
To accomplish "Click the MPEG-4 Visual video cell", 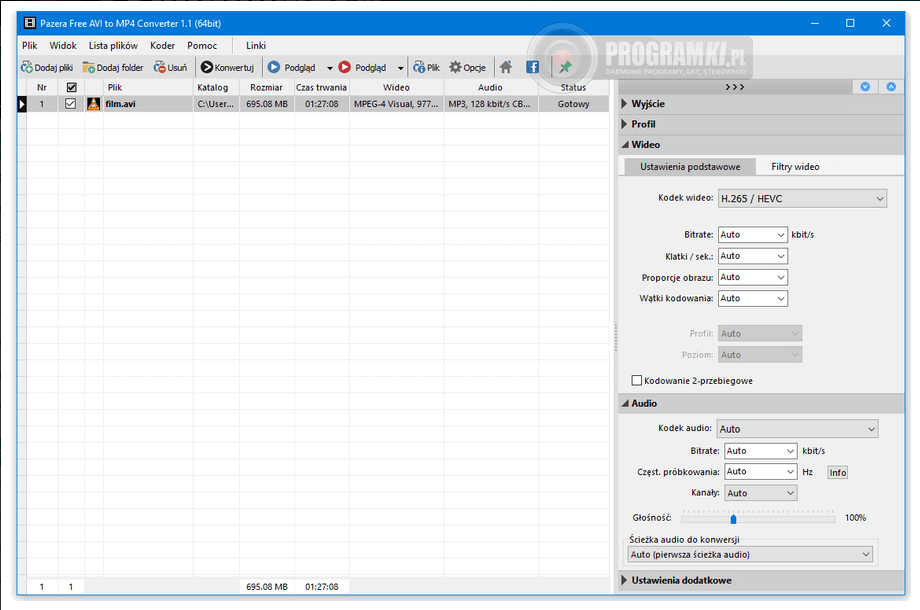I will tap(397, 104).
